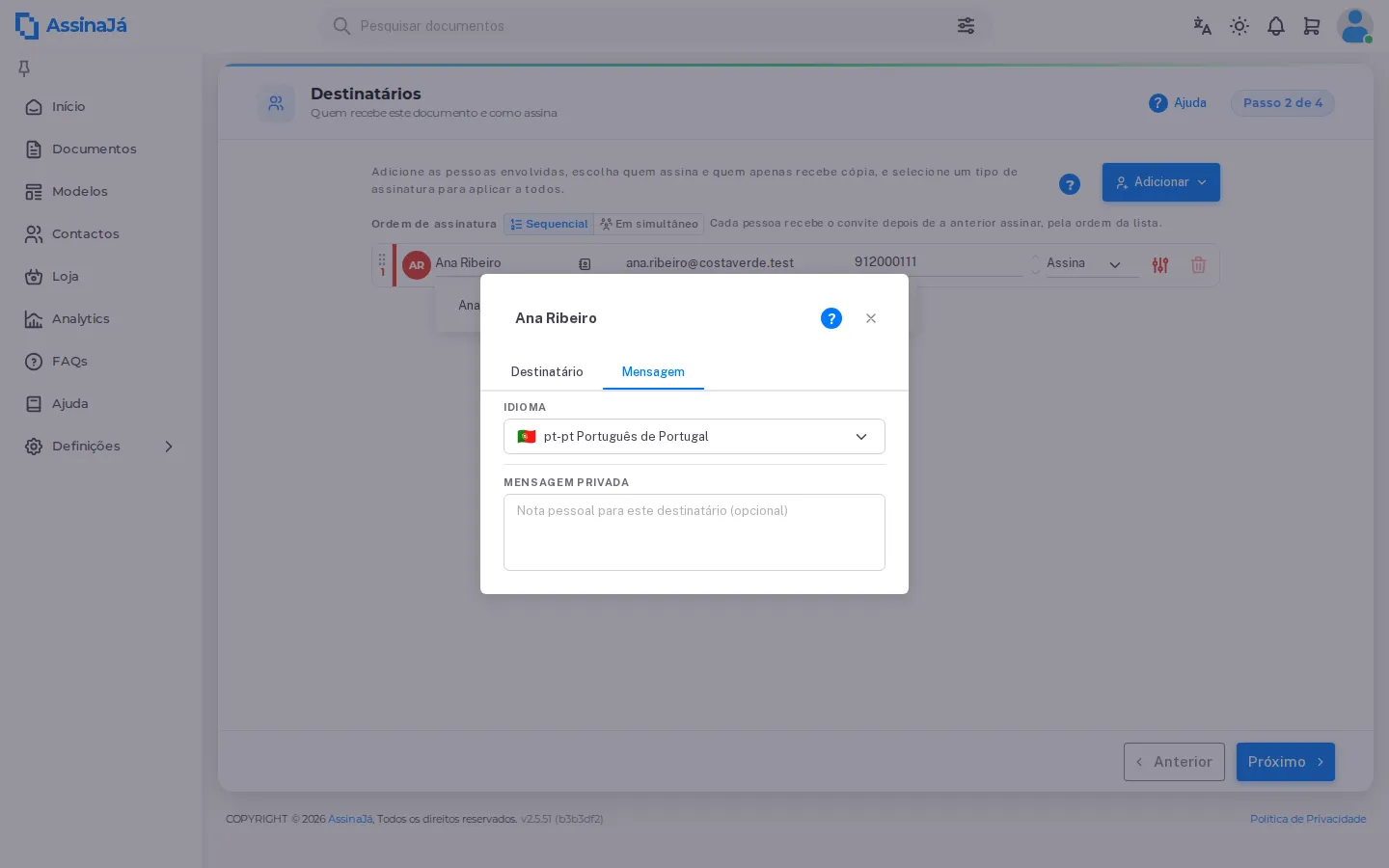Click the Mensagem privada text area
The image size is (1389, 868).
694,532
